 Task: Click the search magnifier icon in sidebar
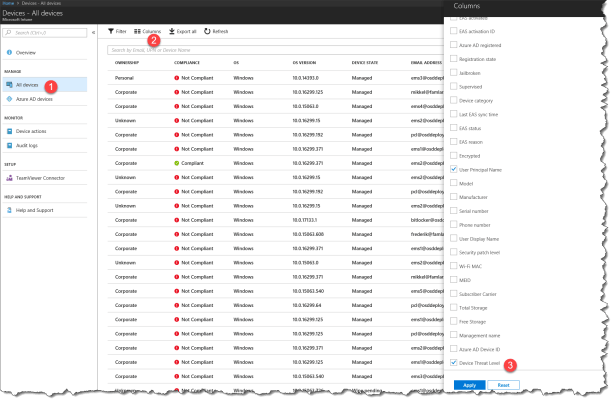[x=9, y=33]
